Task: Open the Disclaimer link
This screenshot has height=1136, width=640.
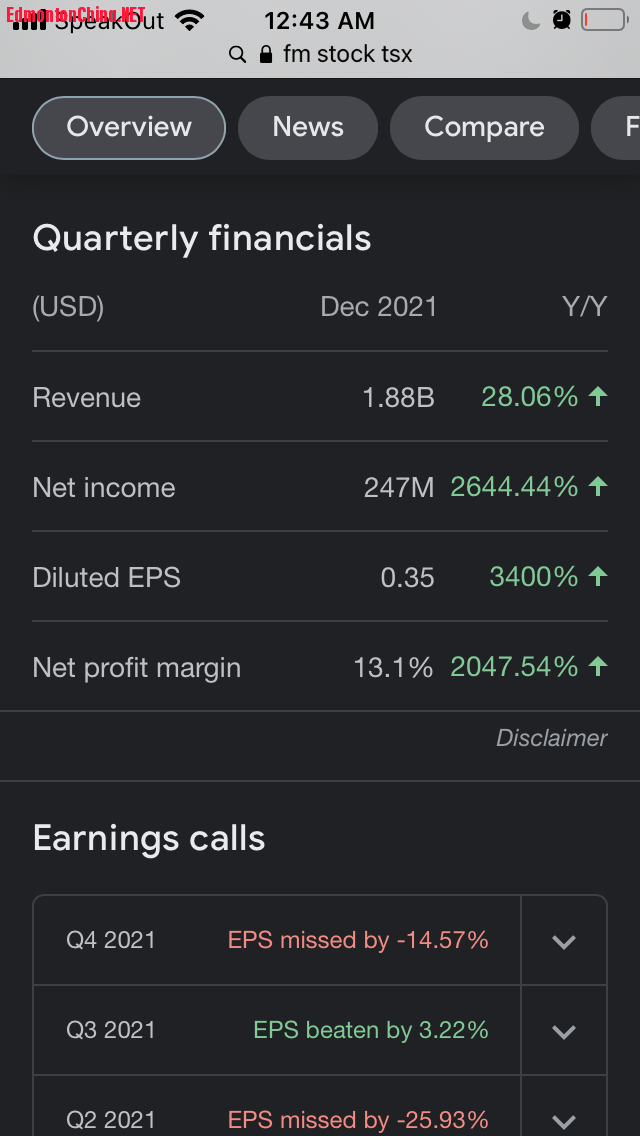Action: pos(552,738)
